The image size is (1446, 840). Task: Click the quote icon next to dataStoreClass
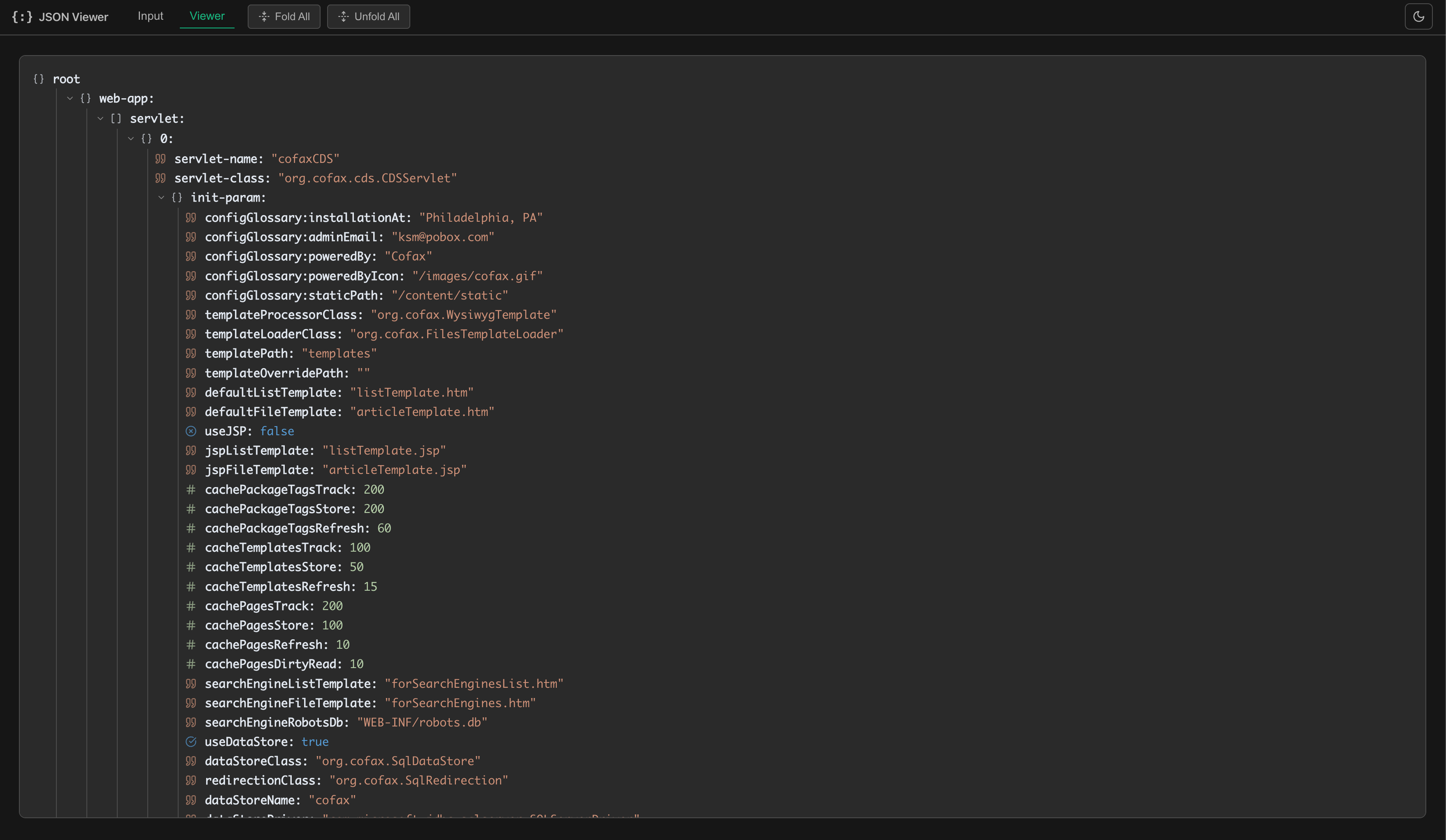coord(191,761)
